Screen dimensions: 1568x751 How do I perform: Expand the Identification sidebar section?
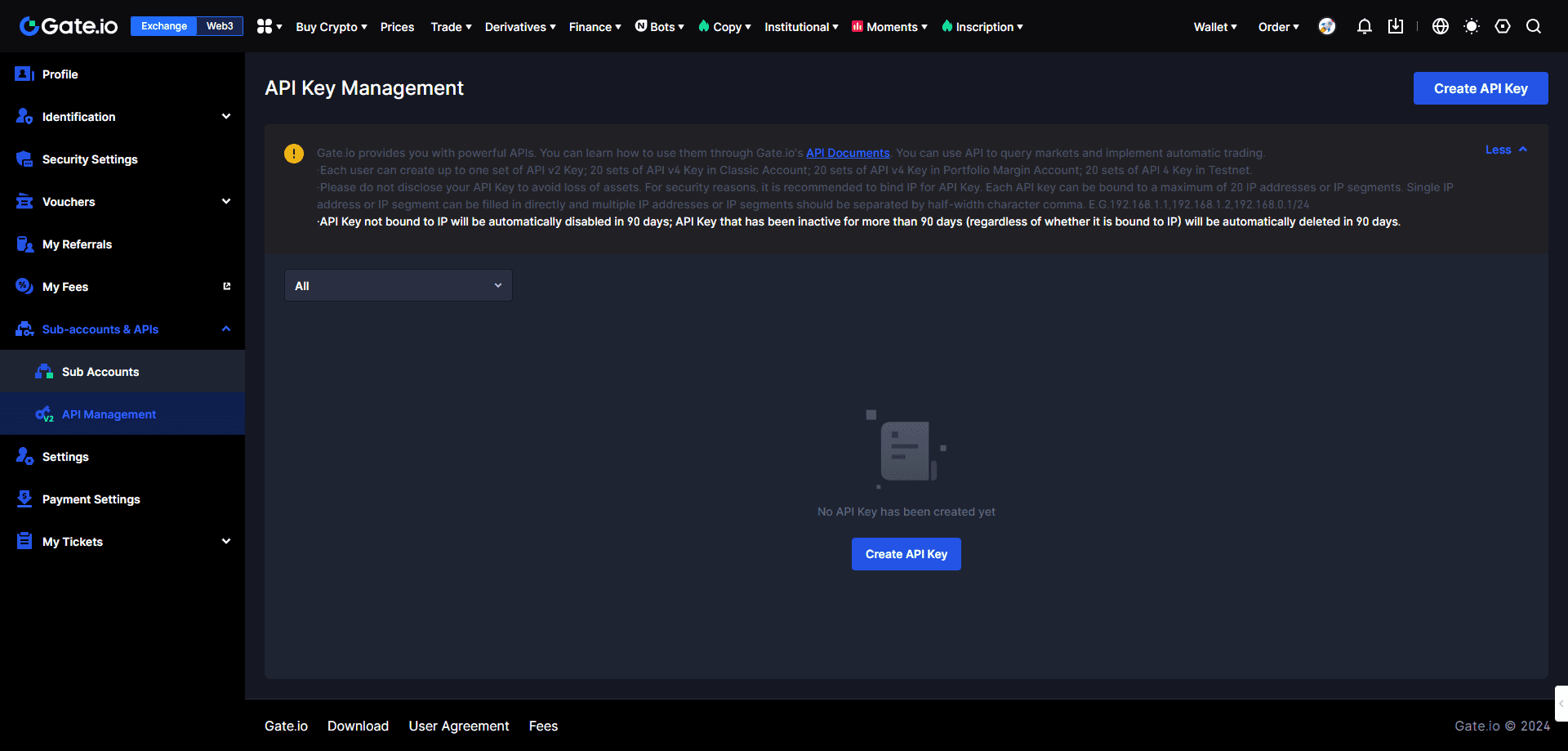point(122,117)
